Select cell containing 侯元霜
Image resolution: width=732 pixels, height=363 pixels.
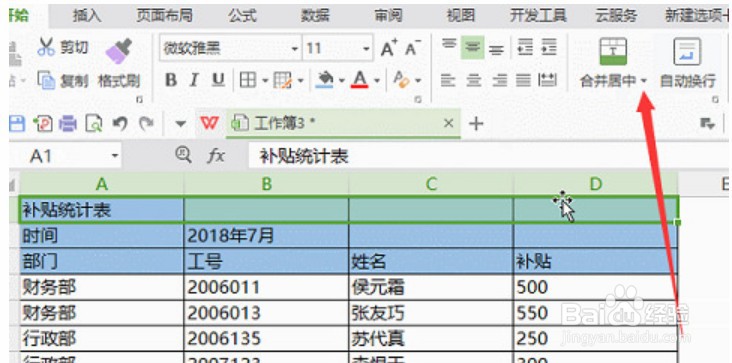point(431,287)
